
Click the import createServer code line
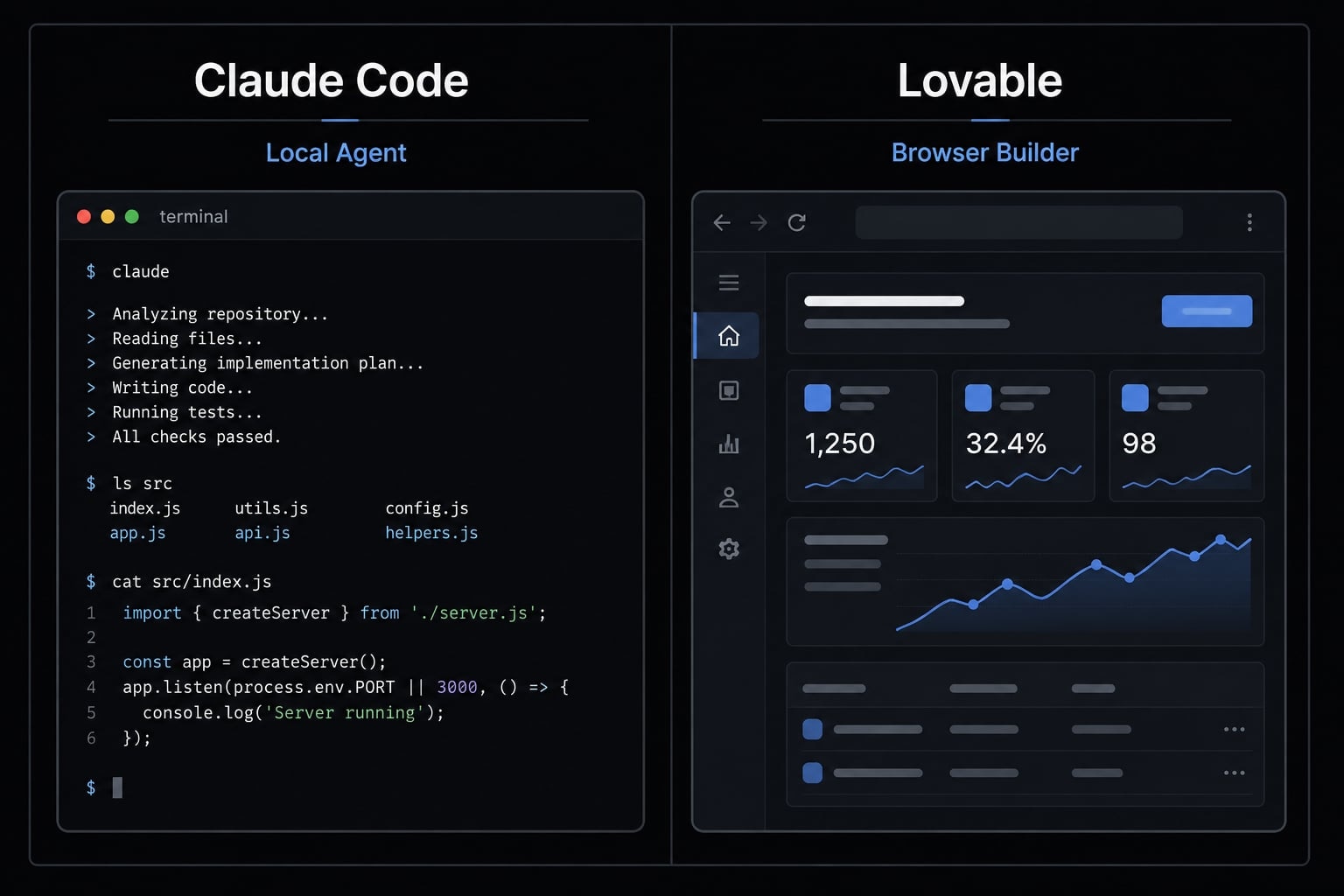click(334, 613)
